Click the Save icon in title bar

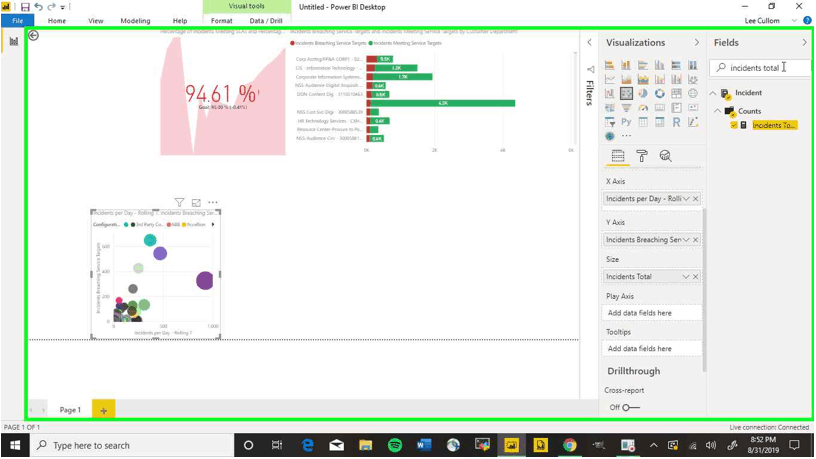tap(25, 6)
